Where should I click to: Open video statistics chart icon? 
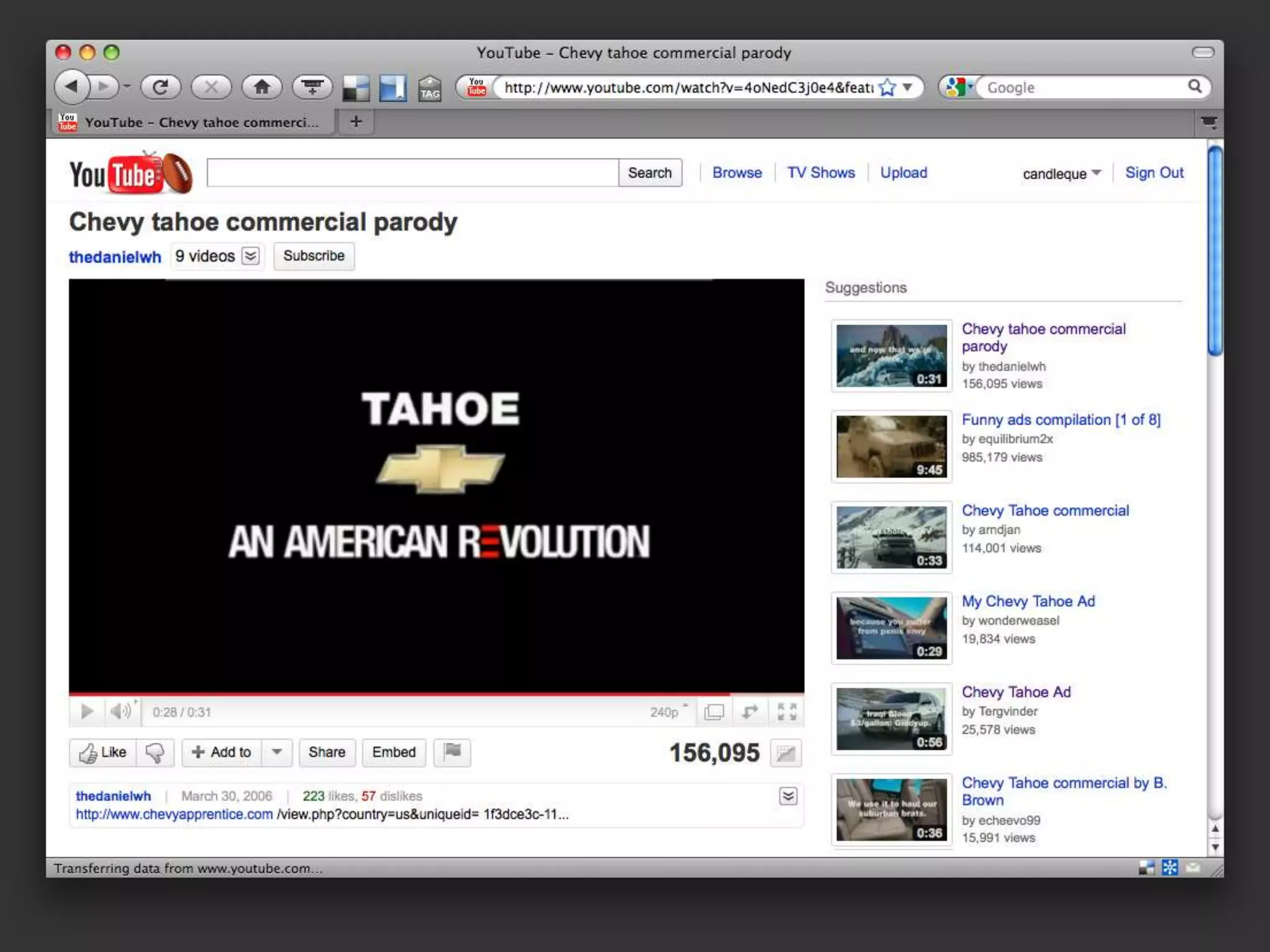pyautogui.click(x=786, y=753)
